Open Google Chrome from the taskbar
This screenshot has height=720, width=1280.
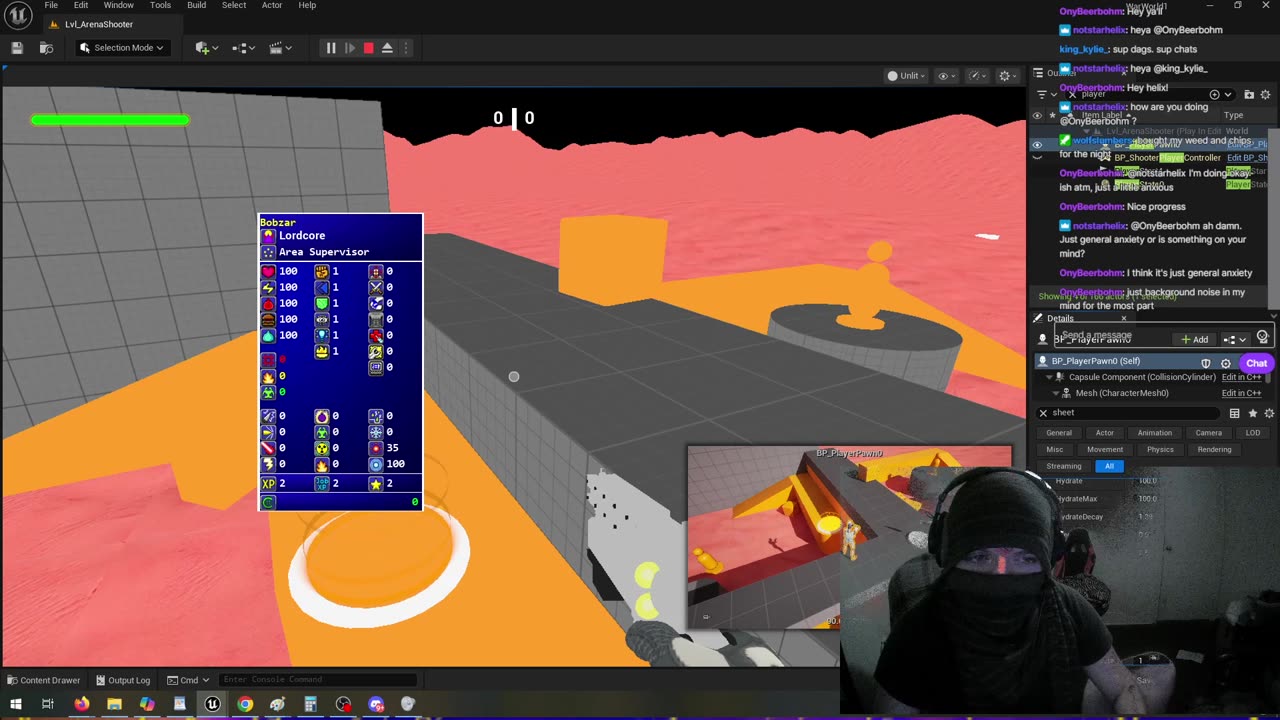(x=245, y=704)
